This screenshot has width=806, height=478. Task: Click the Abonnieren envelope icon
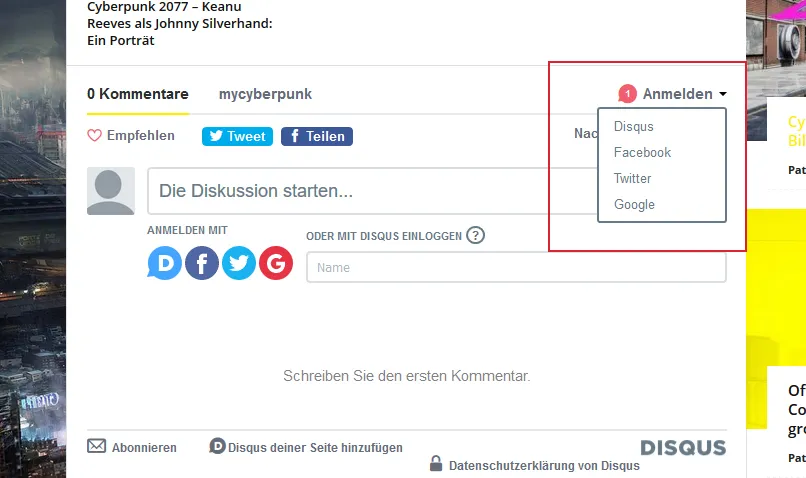coord(97,446)
